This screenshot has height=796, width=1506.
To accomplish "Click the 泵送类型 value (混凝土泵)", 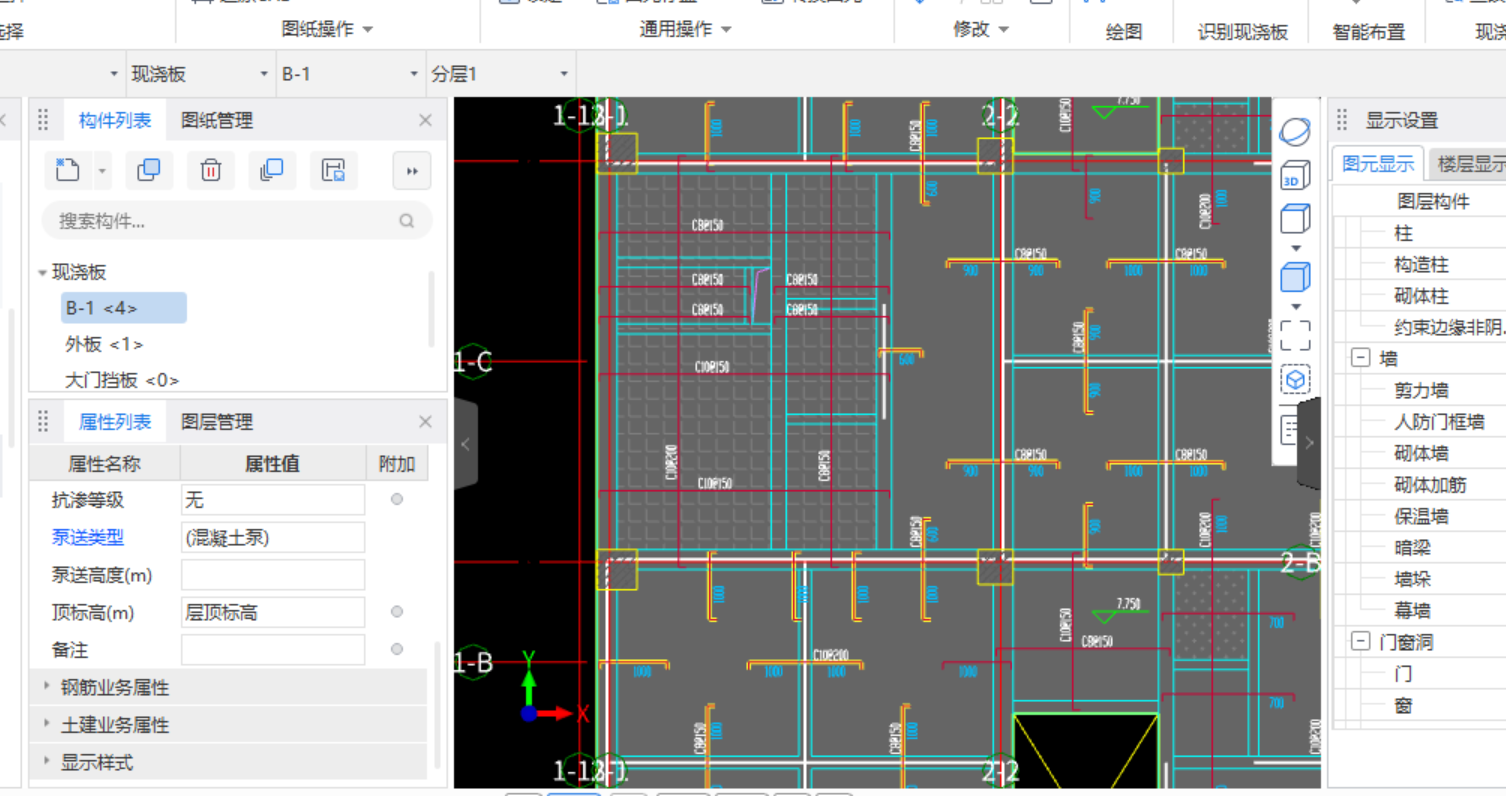I will click(x=273, y=537).
